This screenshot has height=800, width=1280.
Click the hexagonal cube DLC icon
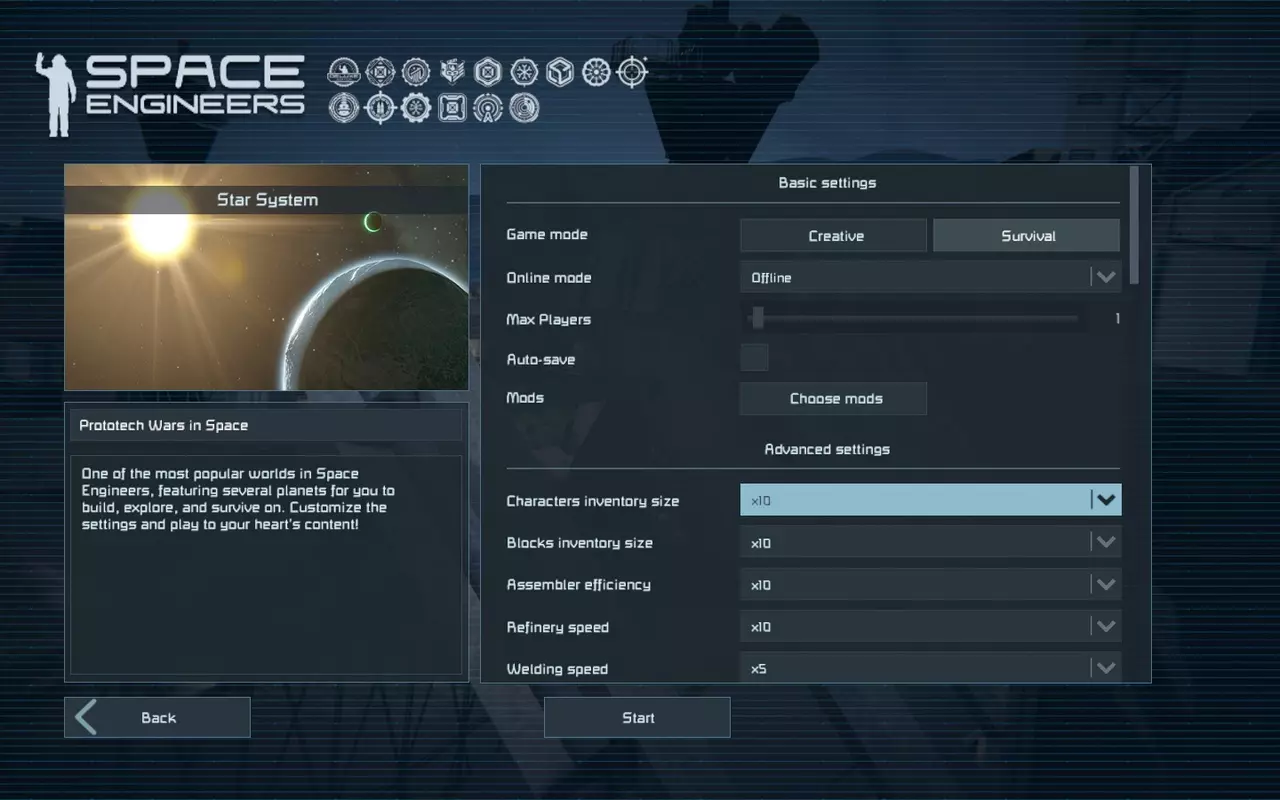click(x=560, y=72)
